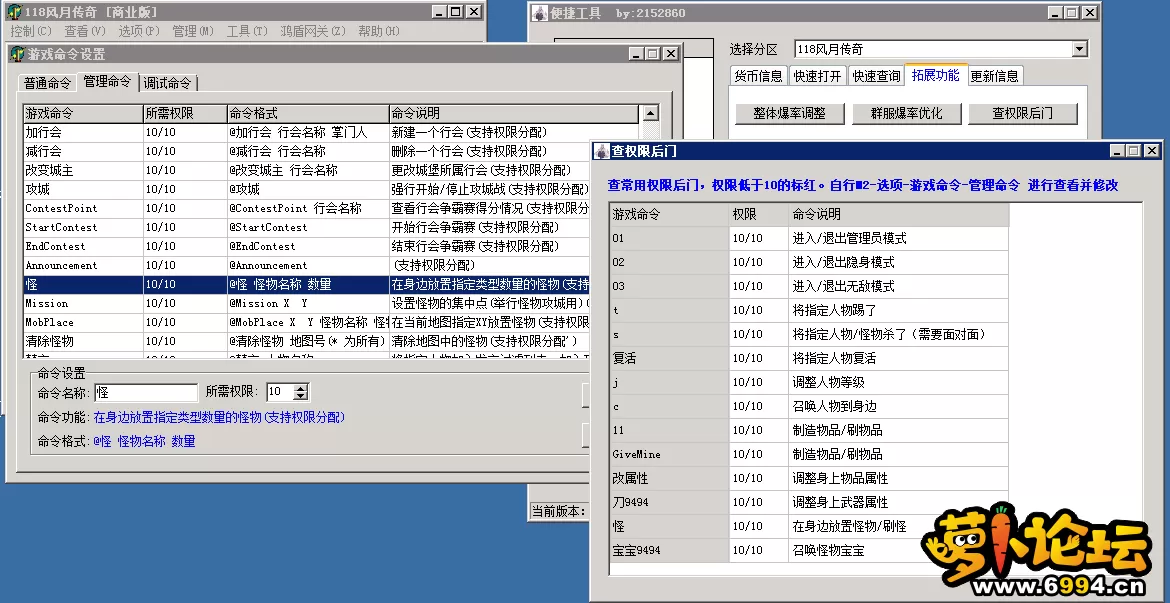Select the Mission command row

pos(307,303)
